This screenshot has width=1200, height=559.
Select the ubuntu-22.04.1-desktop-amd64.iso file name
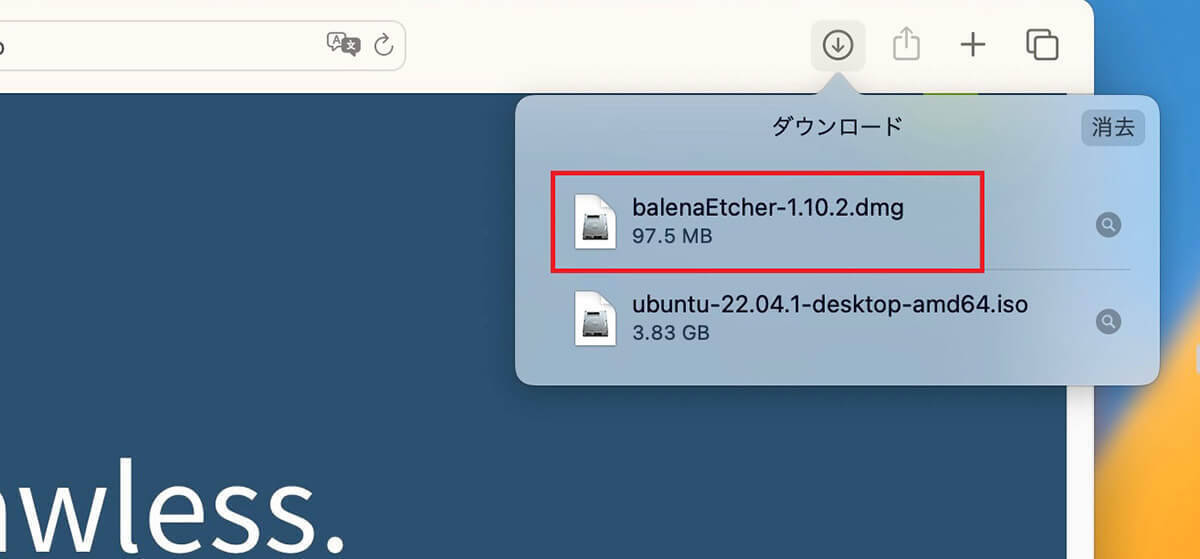pyautogui.click(x=830, y=303)
